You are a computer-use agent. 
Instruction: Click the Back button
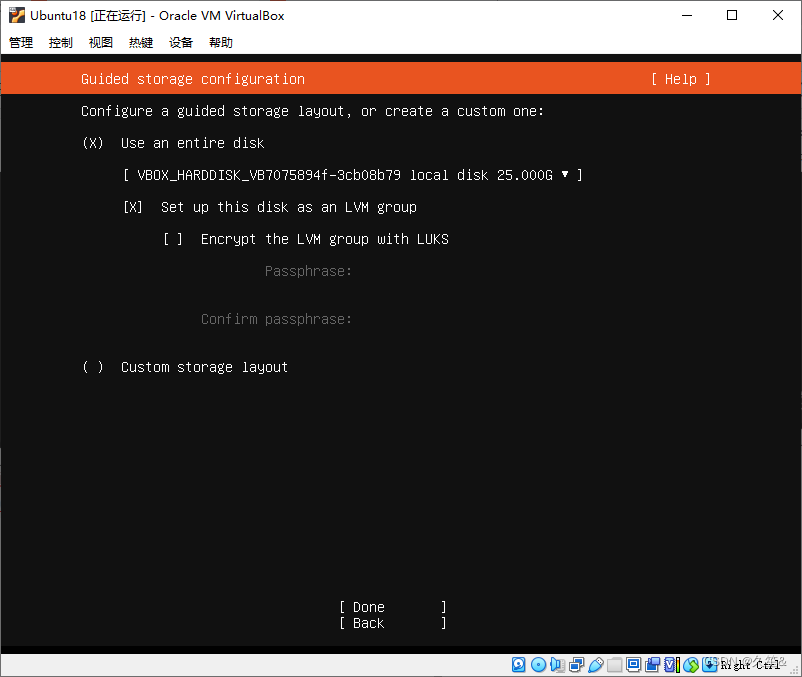393,623
